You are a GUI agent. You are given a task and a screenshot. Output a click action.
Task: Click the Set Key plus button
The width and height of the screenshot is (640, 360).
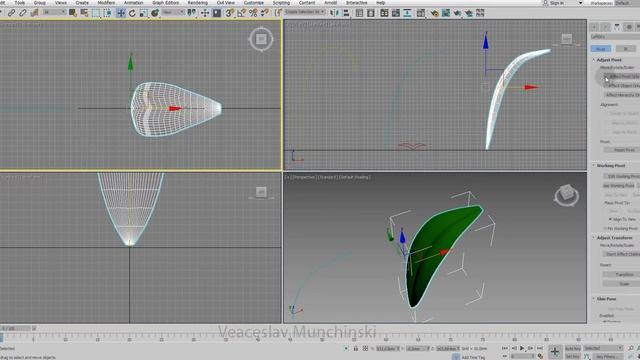[x=554, y=351]
